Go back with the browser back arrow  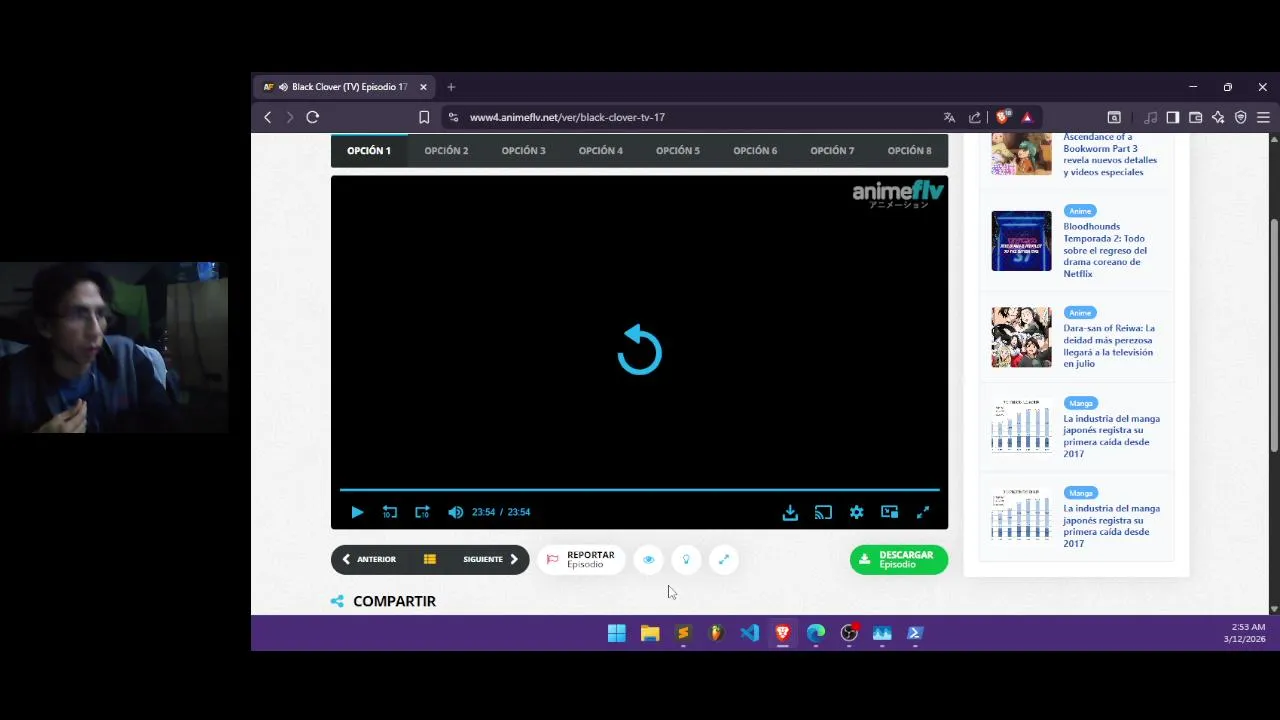pos(267,117)
